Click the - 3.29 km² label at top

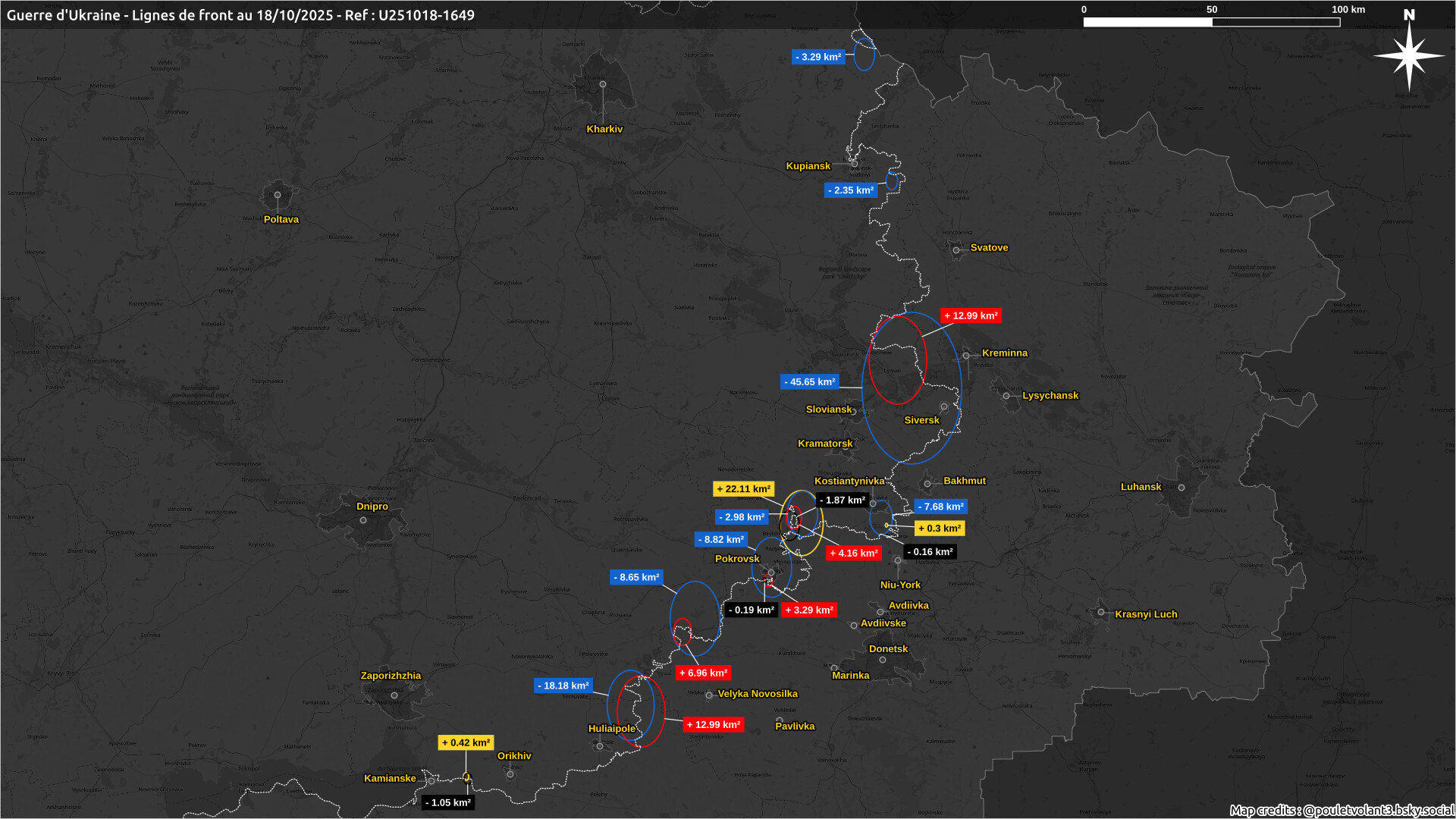pos(818,57)
